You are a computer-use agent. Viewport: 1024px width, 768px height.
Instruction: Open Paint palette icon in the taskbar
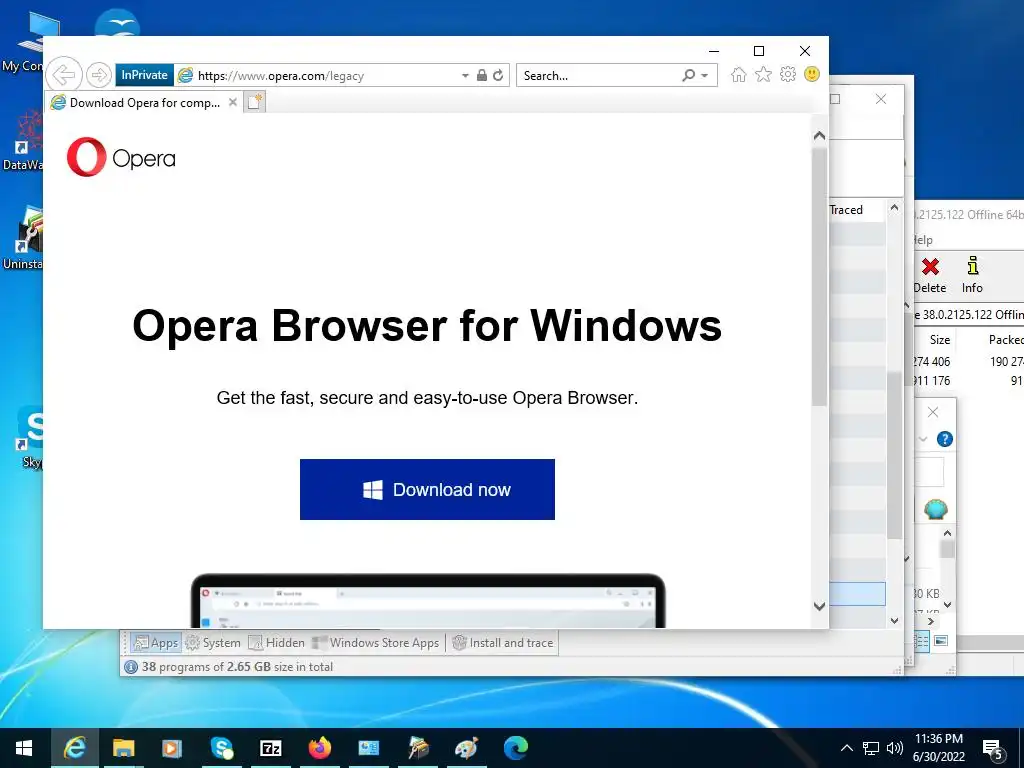point(466,748)
